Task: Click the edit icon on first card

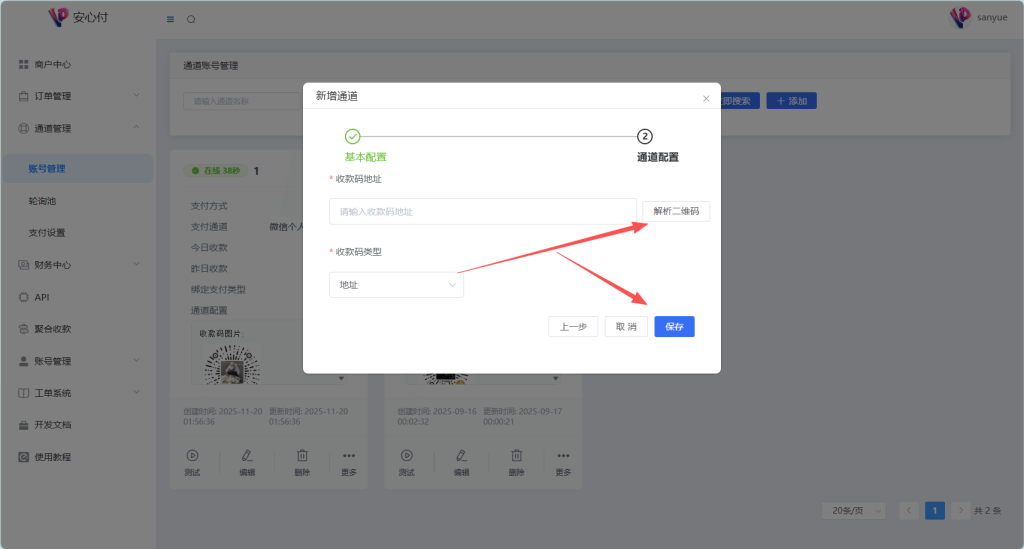Action: (247, 455)
